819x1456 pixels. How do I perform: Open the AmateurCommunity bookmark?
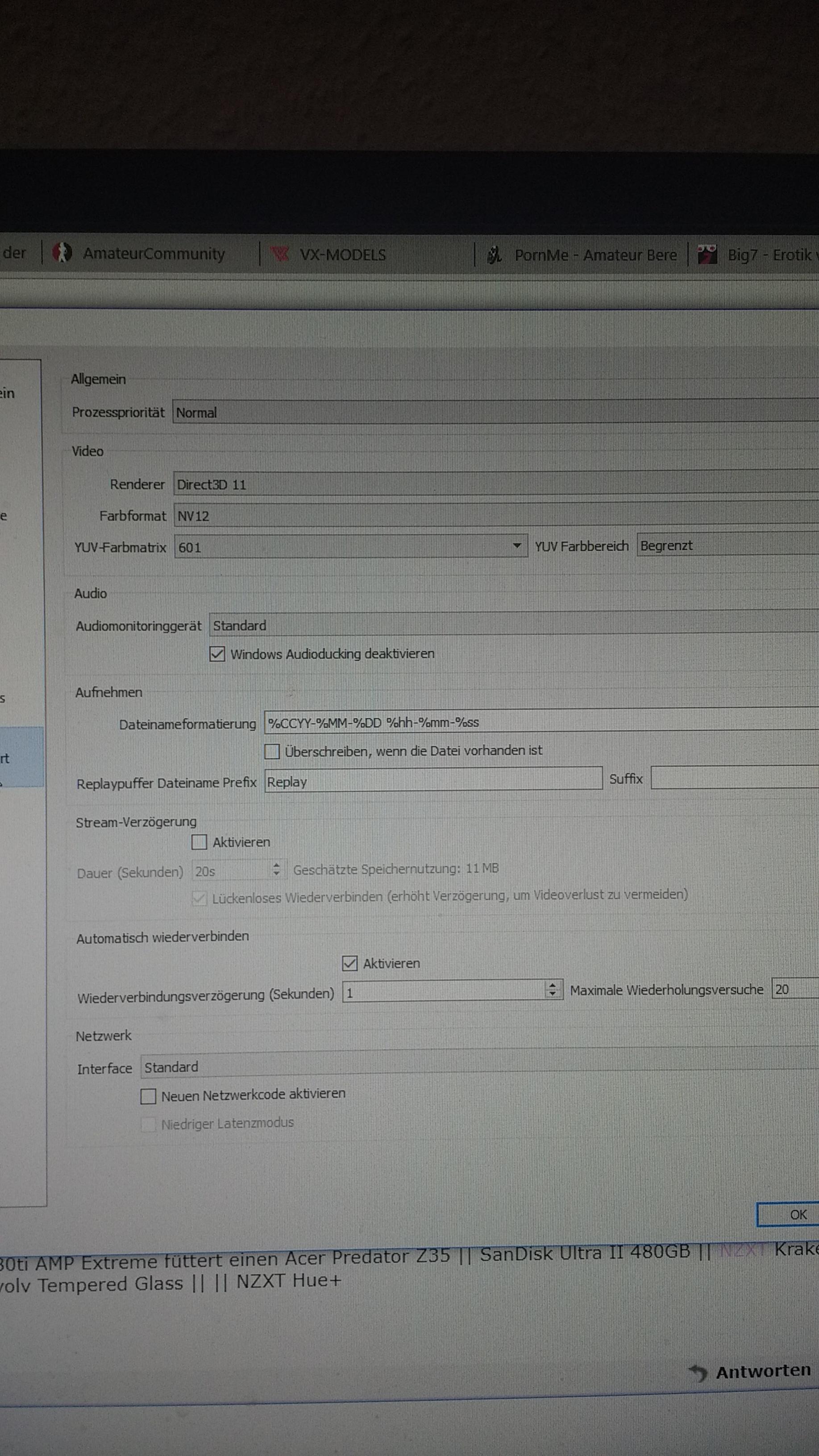[139, 254]
